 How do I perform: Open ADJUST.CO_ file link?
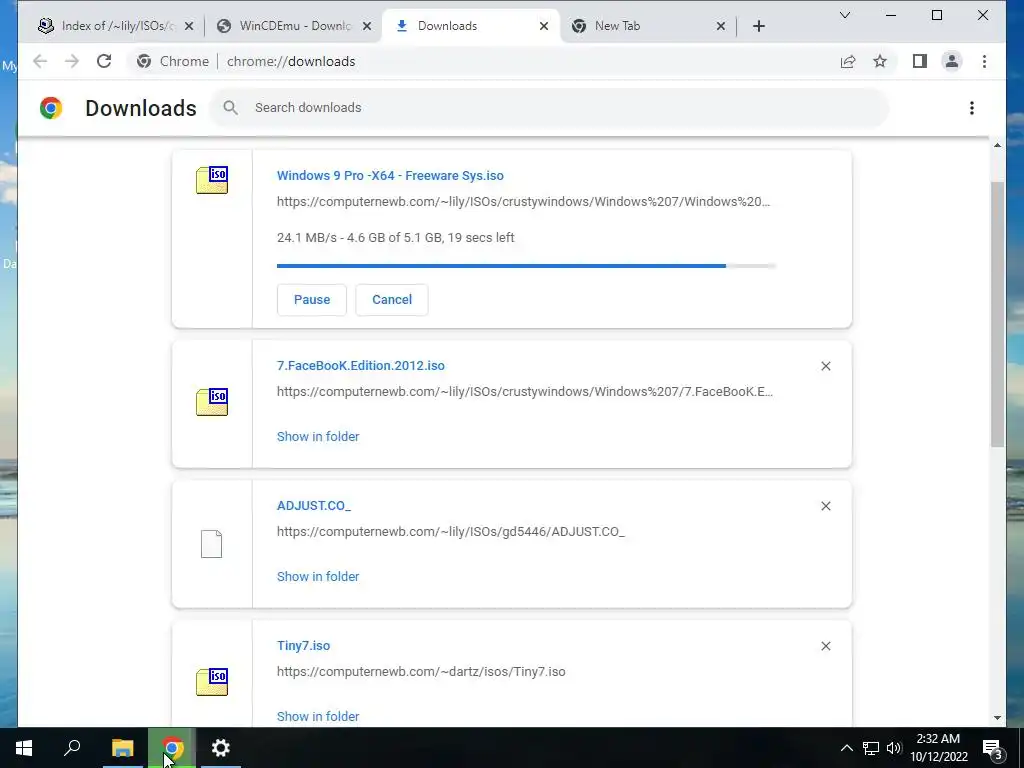point(313,505)
